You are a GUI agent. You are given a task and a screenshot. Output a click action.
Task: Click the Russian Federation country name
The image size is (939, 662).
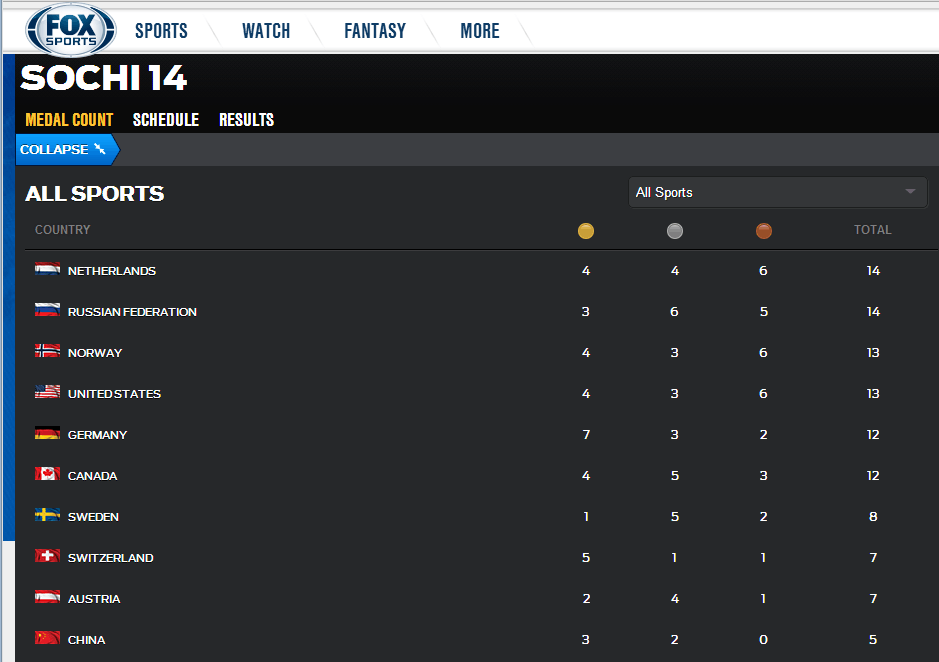[x=132, y=312]
